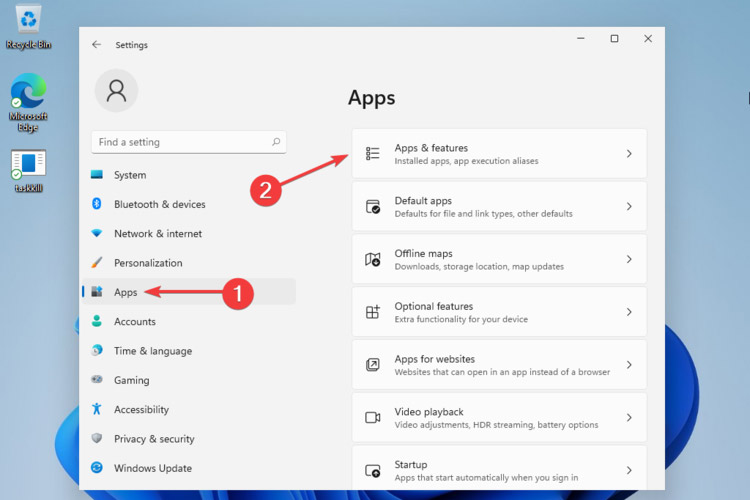Open Default apps page
The image size is (750, 500).
click(499, 206)
